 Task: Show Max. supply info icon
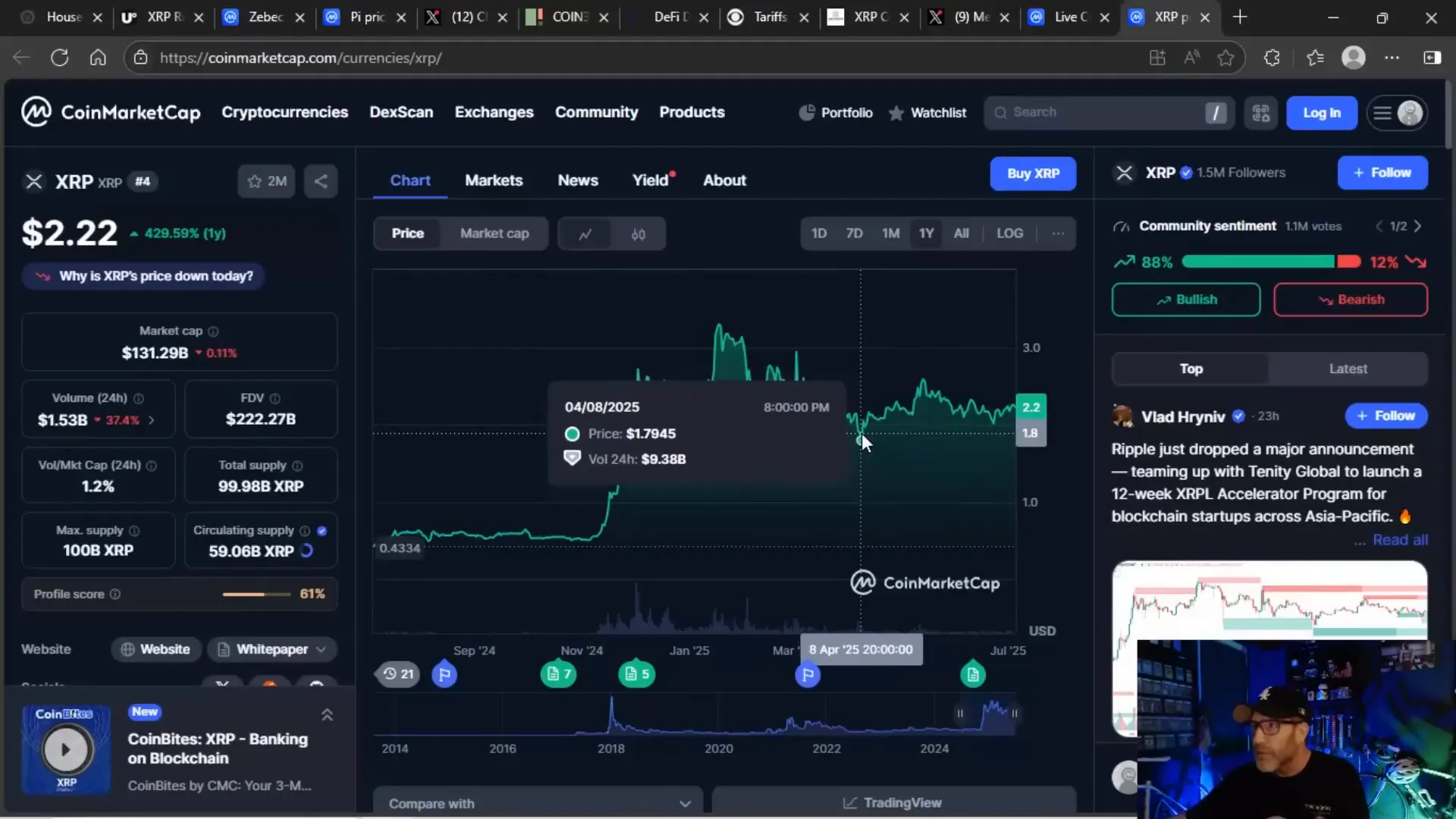pos(134,531)
